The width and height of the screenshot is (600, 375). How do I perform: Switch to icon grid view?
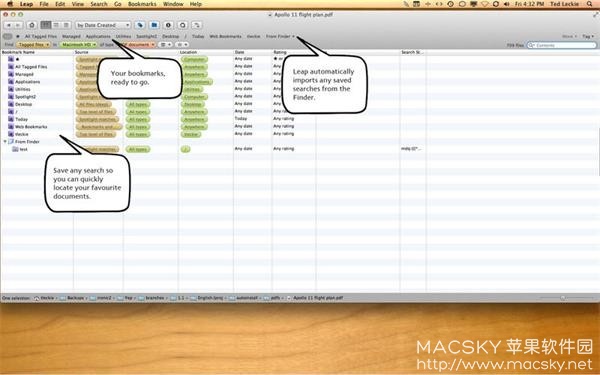tap(46, 25)
